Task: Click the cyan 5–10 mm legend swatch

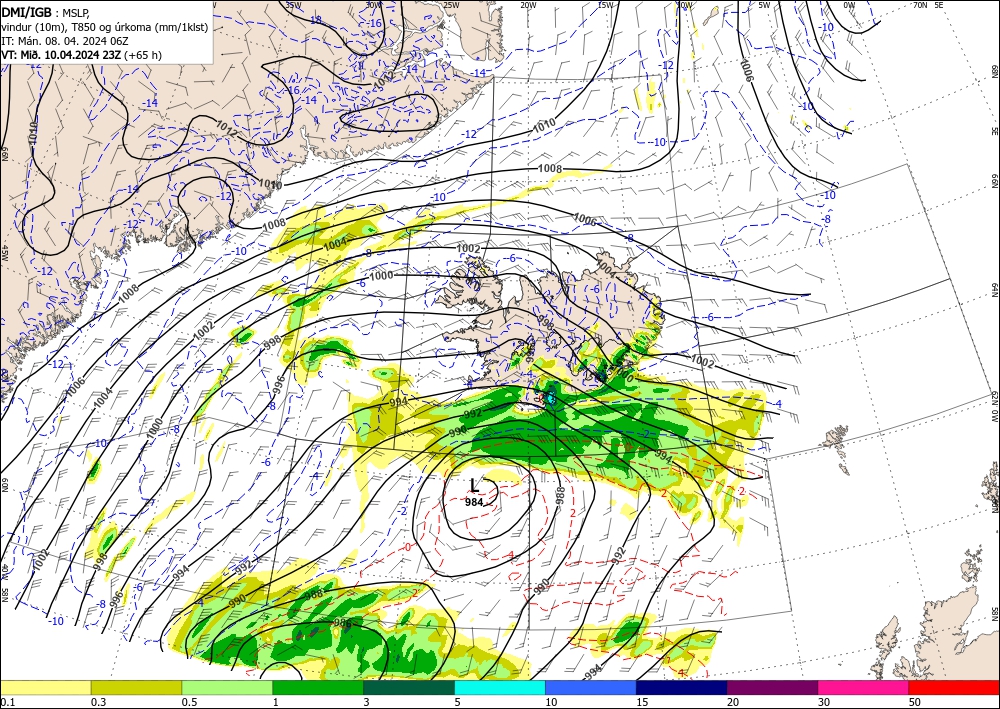Action: tap(500, 687)
